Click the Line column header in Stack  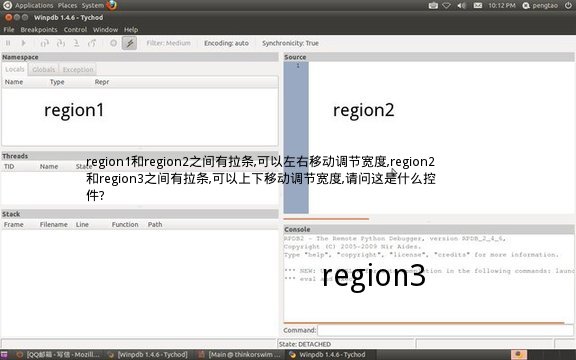82,224
